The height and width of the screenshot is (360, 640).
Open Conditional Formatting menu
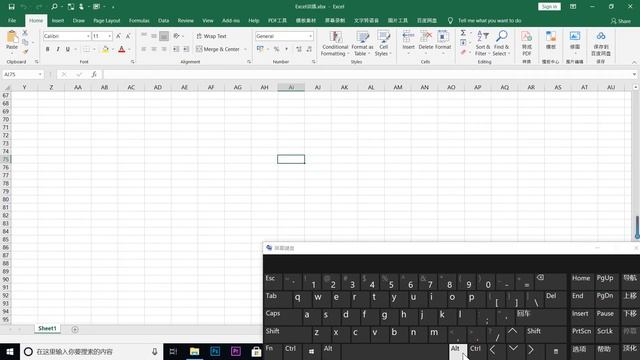pos(335,43)
